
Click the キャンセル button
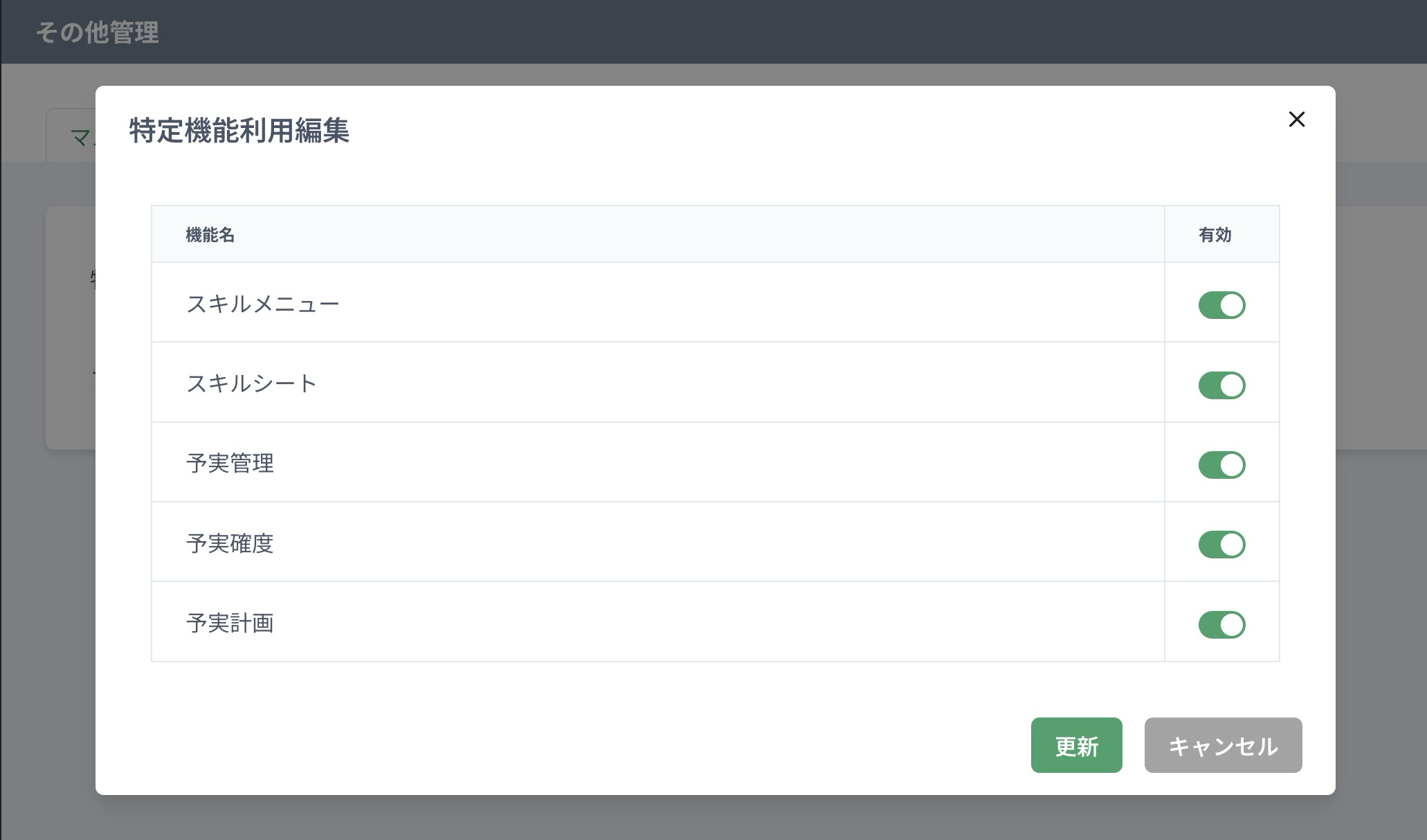click(1223, 745)
